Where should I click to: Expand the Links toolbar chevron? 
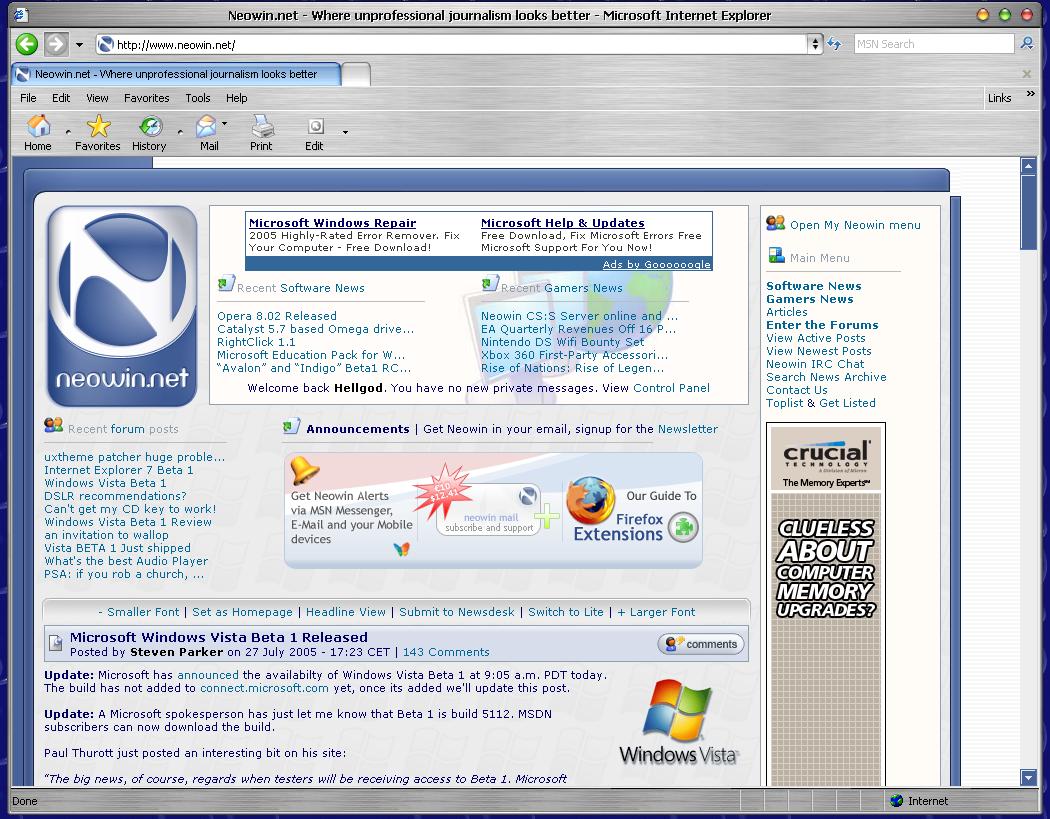[x=1031, y=94]
